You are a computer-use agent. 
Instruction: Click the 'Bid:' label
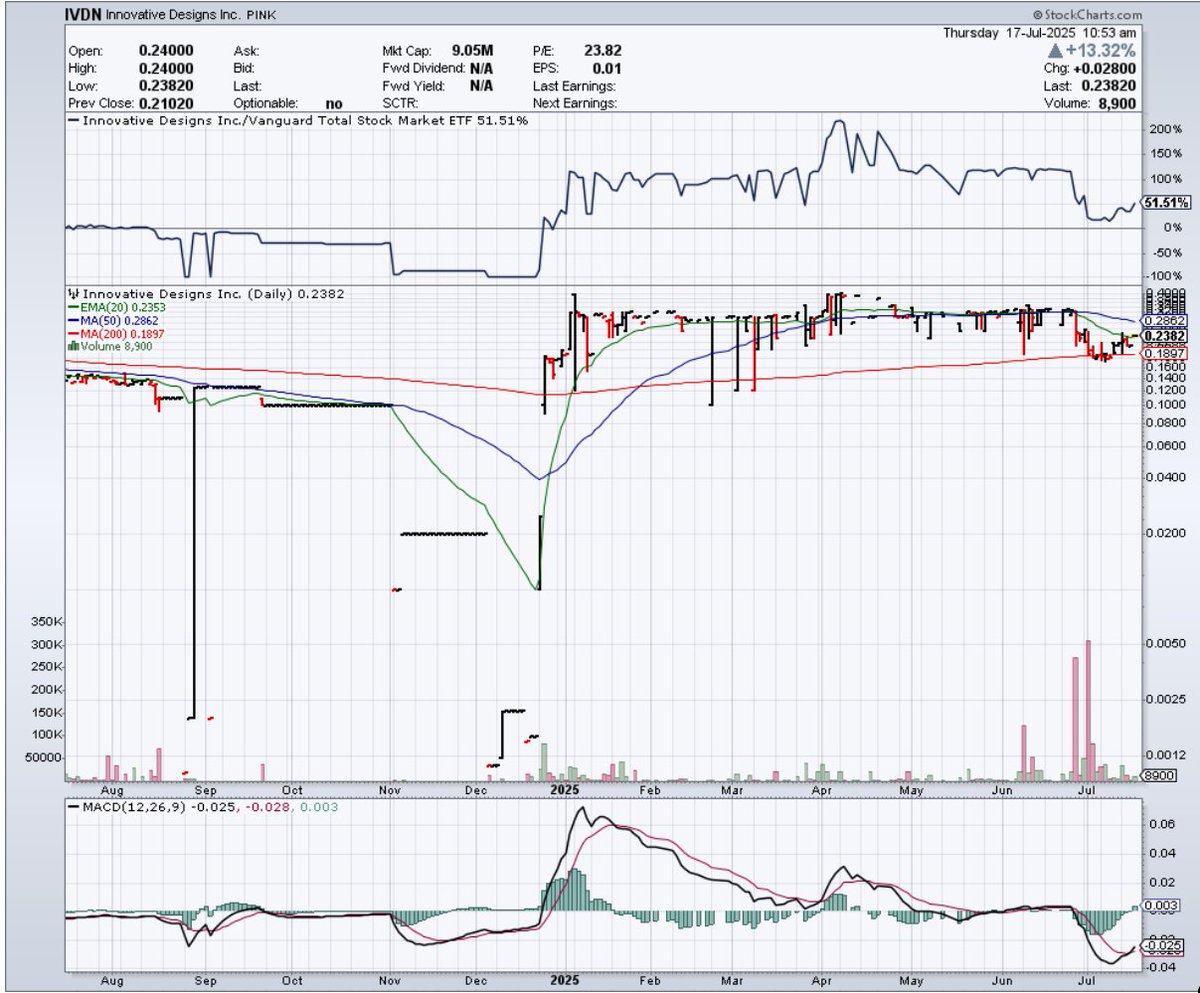click(246, 69)
